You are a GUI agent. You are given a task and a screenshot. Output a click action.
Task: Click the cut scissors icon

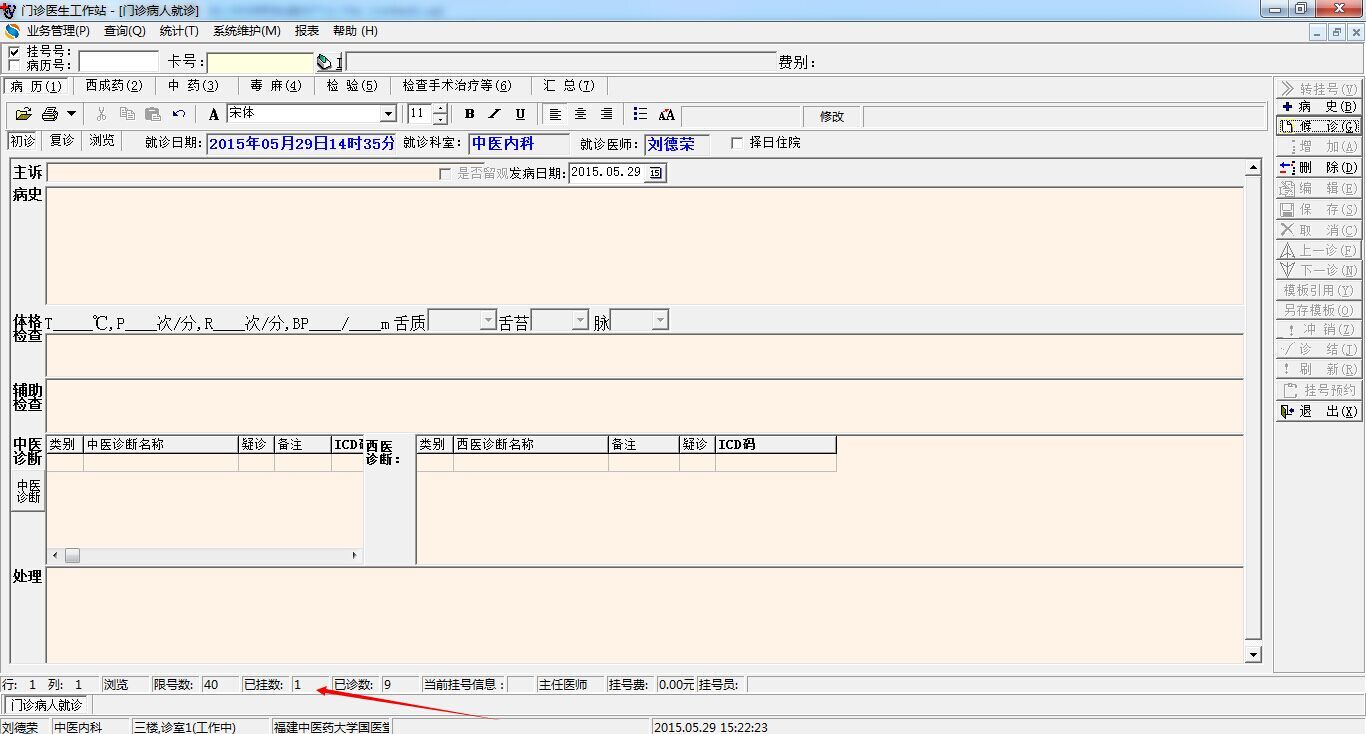tap(101, 115)
